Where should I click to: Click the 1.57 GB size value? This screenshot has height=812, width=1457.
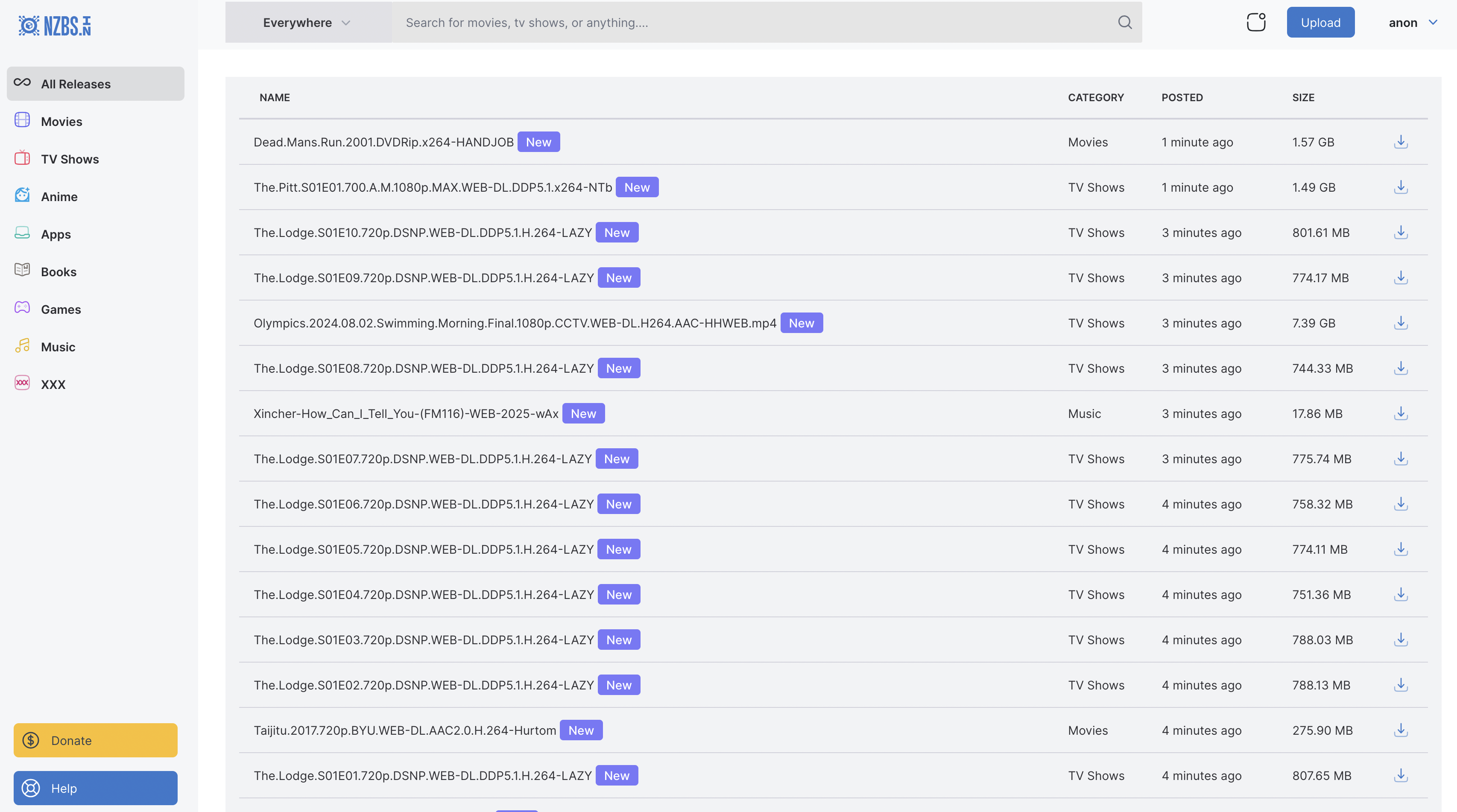tap(1313, 142)
